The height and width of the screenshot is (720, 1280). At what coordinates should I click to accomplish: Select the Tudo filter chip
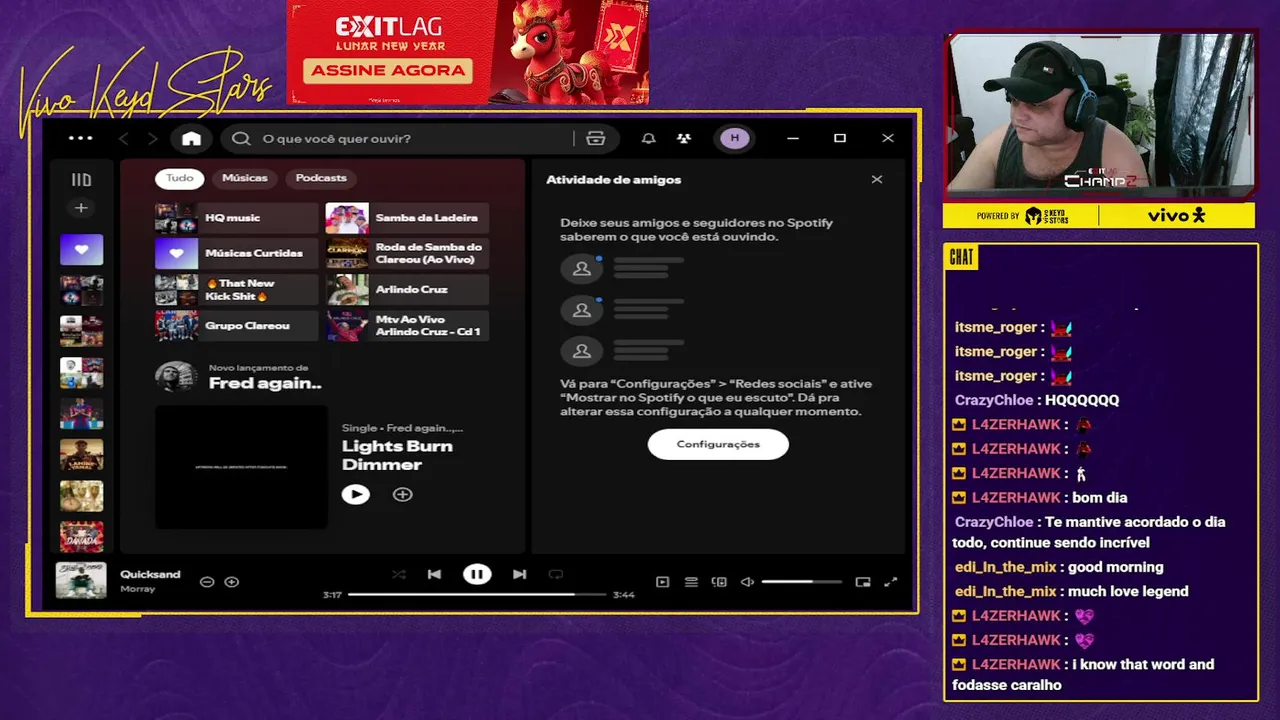[180, 178]
